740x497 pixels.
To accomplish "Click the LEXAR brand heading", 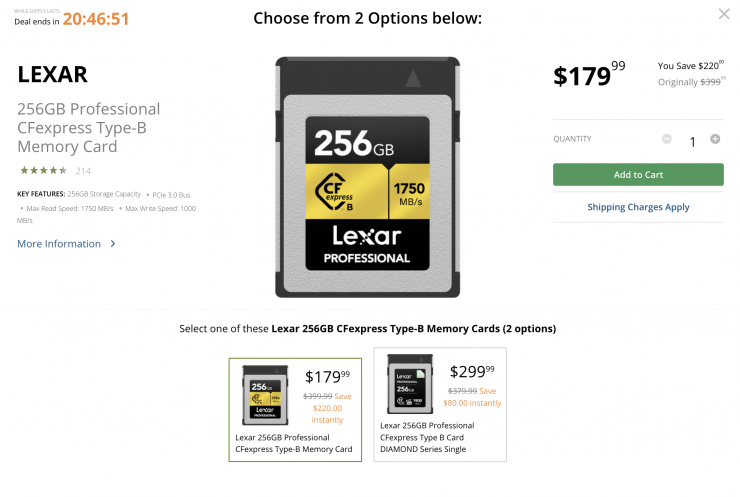I will 52,74.
